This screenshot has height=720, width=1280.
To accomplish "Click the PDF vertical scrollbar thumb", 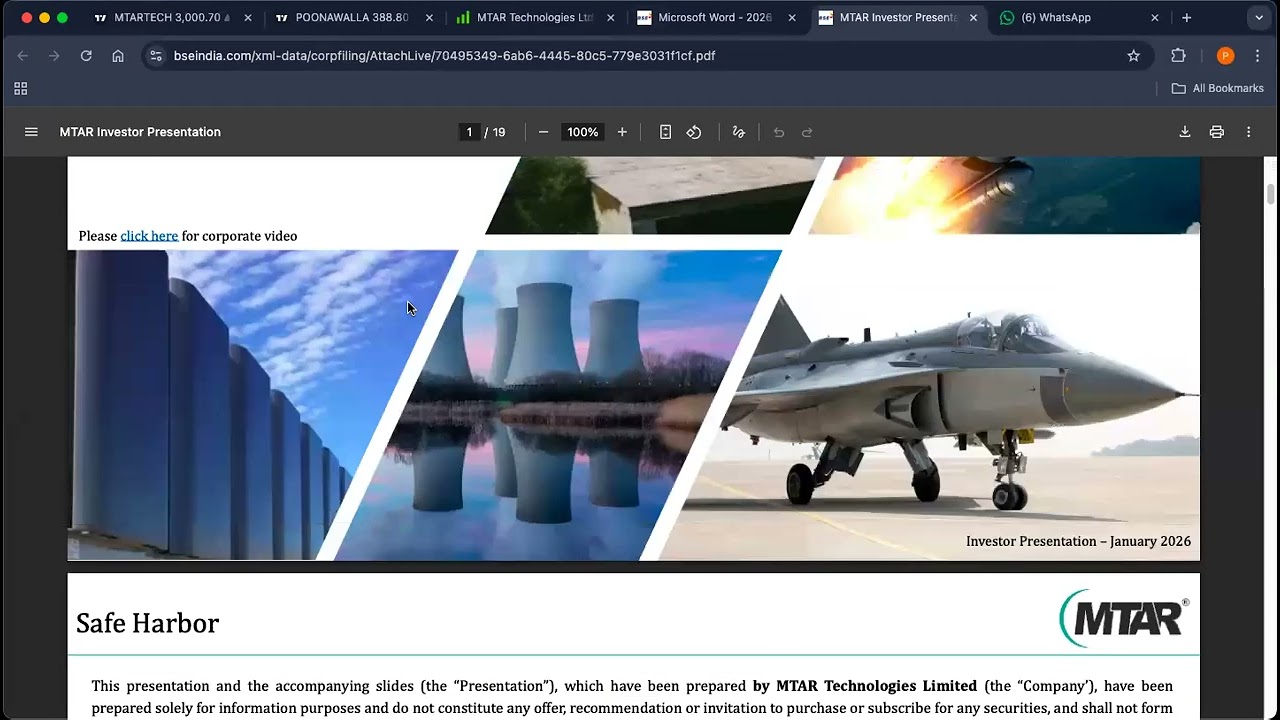I will [x=1271, y=194].
